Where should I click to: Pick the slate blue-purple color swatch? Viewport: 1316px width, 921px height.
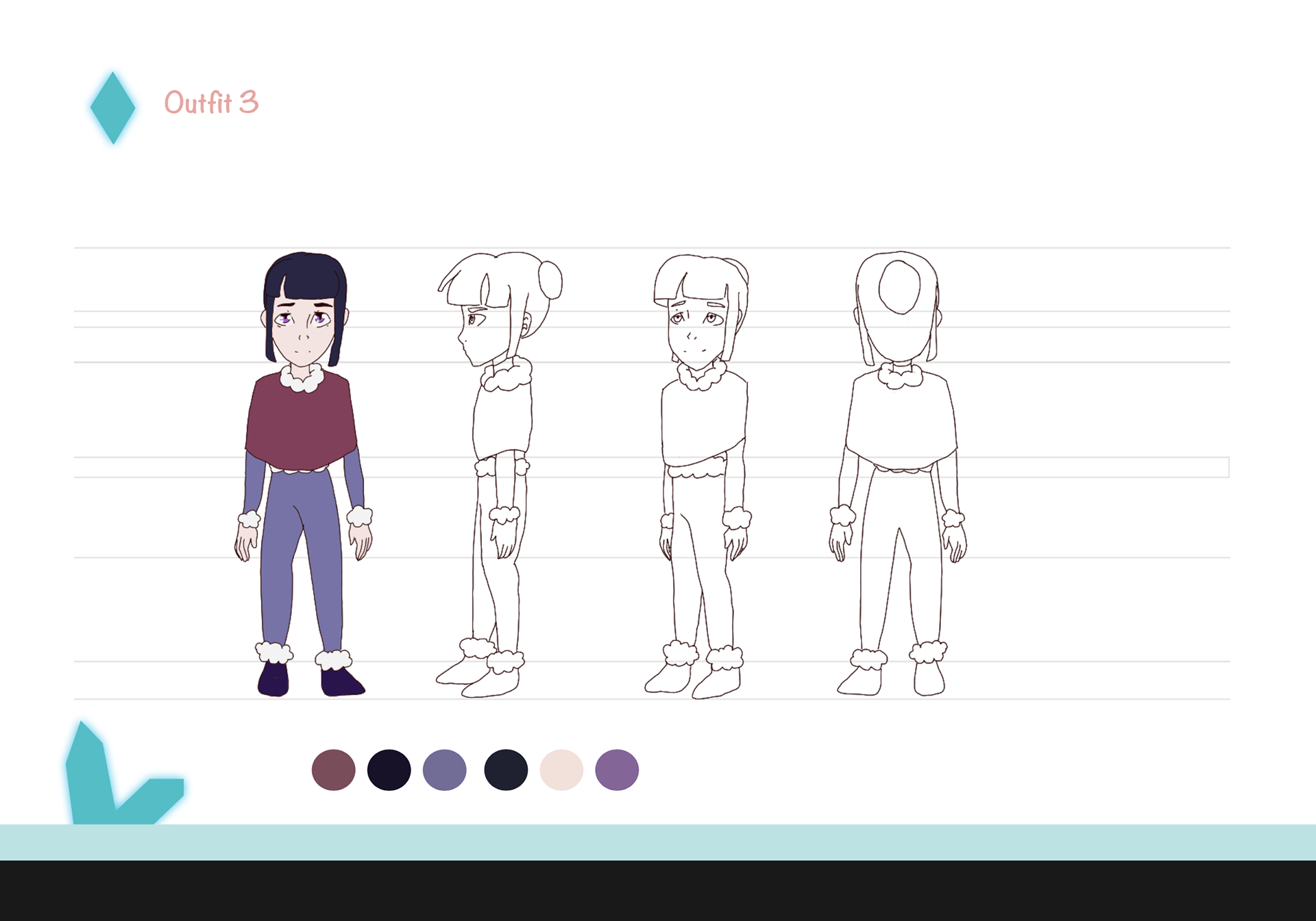click(444, 770)
